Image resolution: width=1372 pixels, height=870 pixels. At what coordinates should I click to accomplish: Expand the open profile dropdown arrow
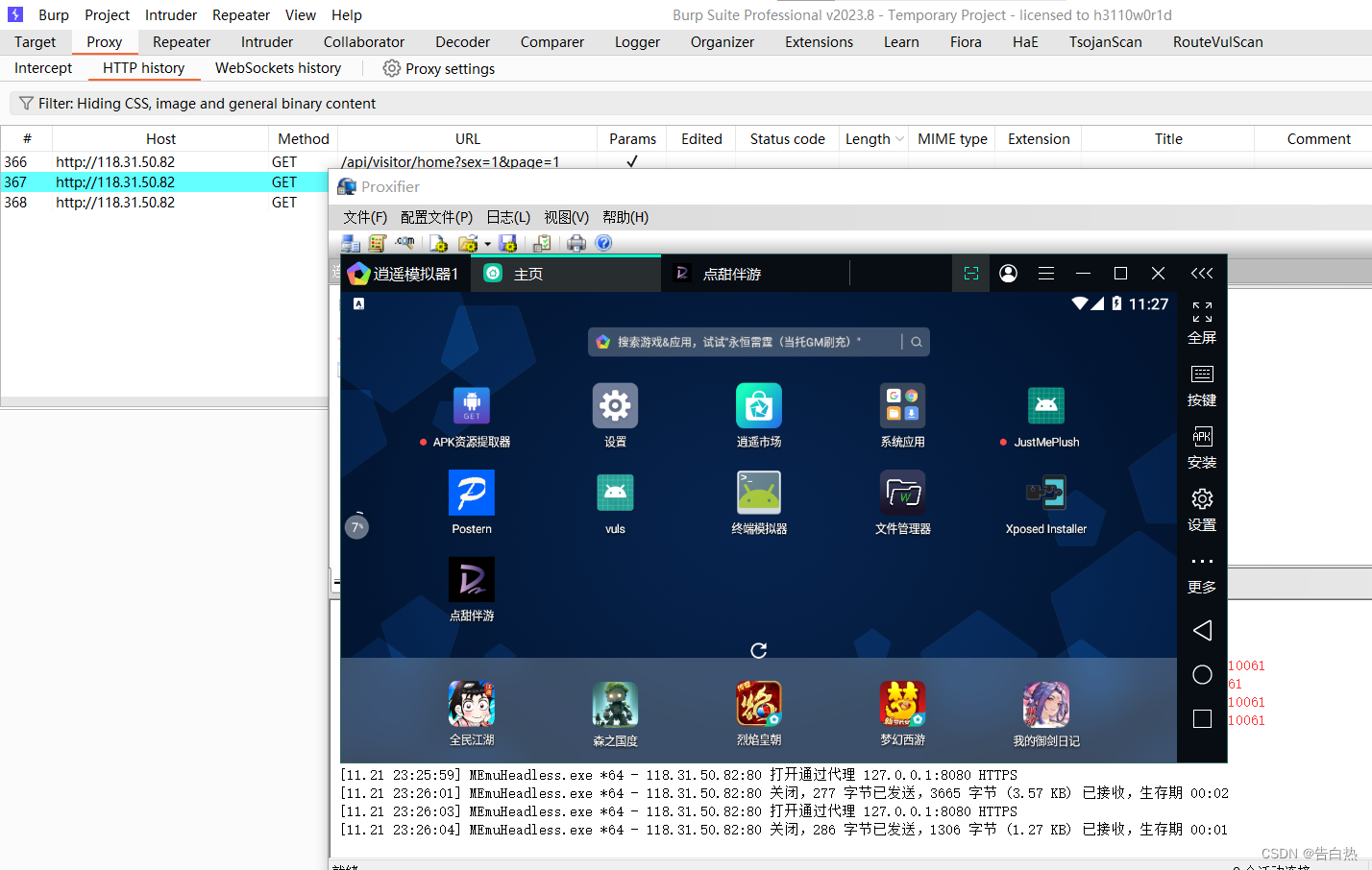pos(487,244)
